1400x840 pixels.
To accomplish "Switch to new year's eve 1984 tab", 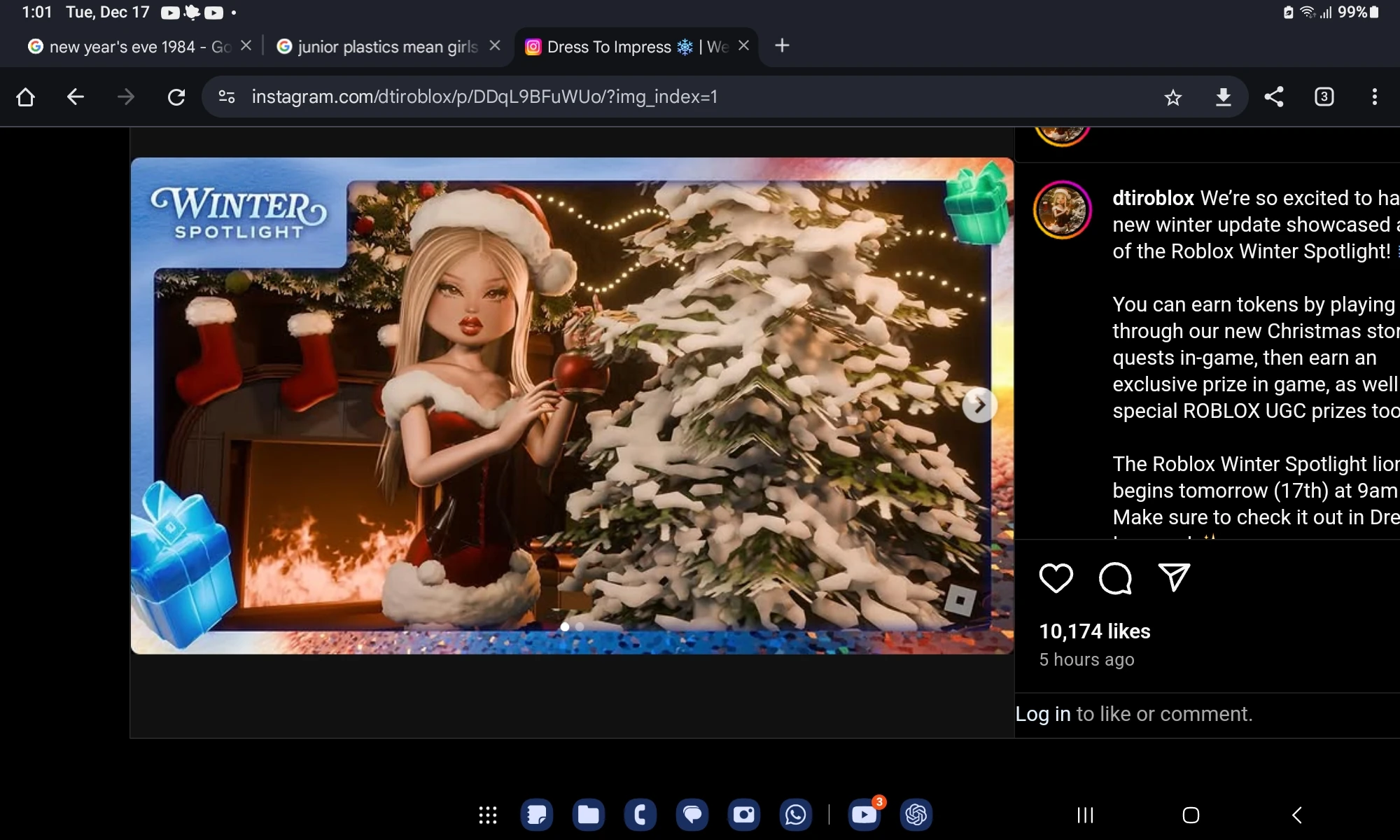I will click(x=129, y=47).
